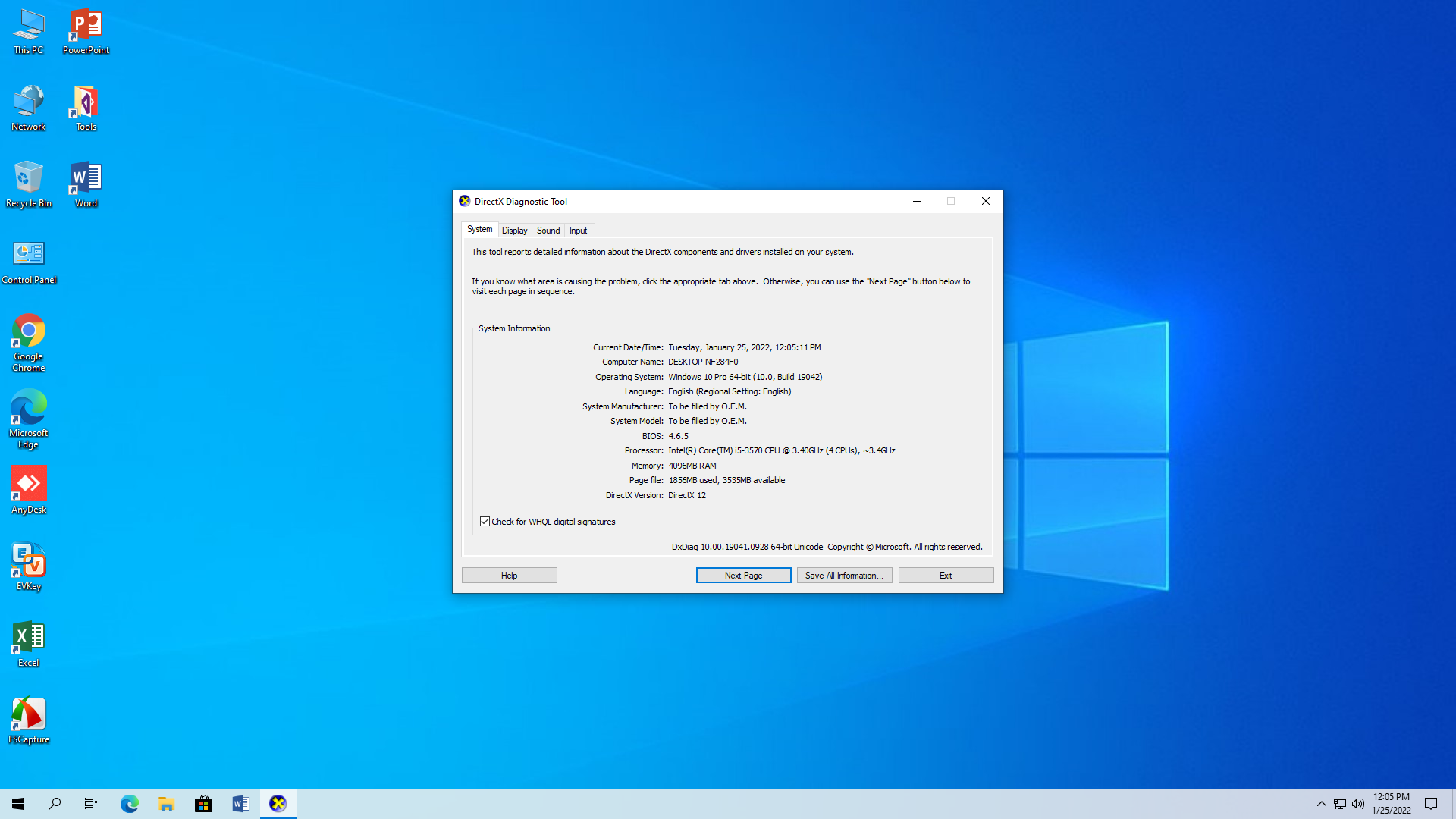1456x819 pixels.
Task: Select the Control Panel desktop icon
Action: coord(29,261)
